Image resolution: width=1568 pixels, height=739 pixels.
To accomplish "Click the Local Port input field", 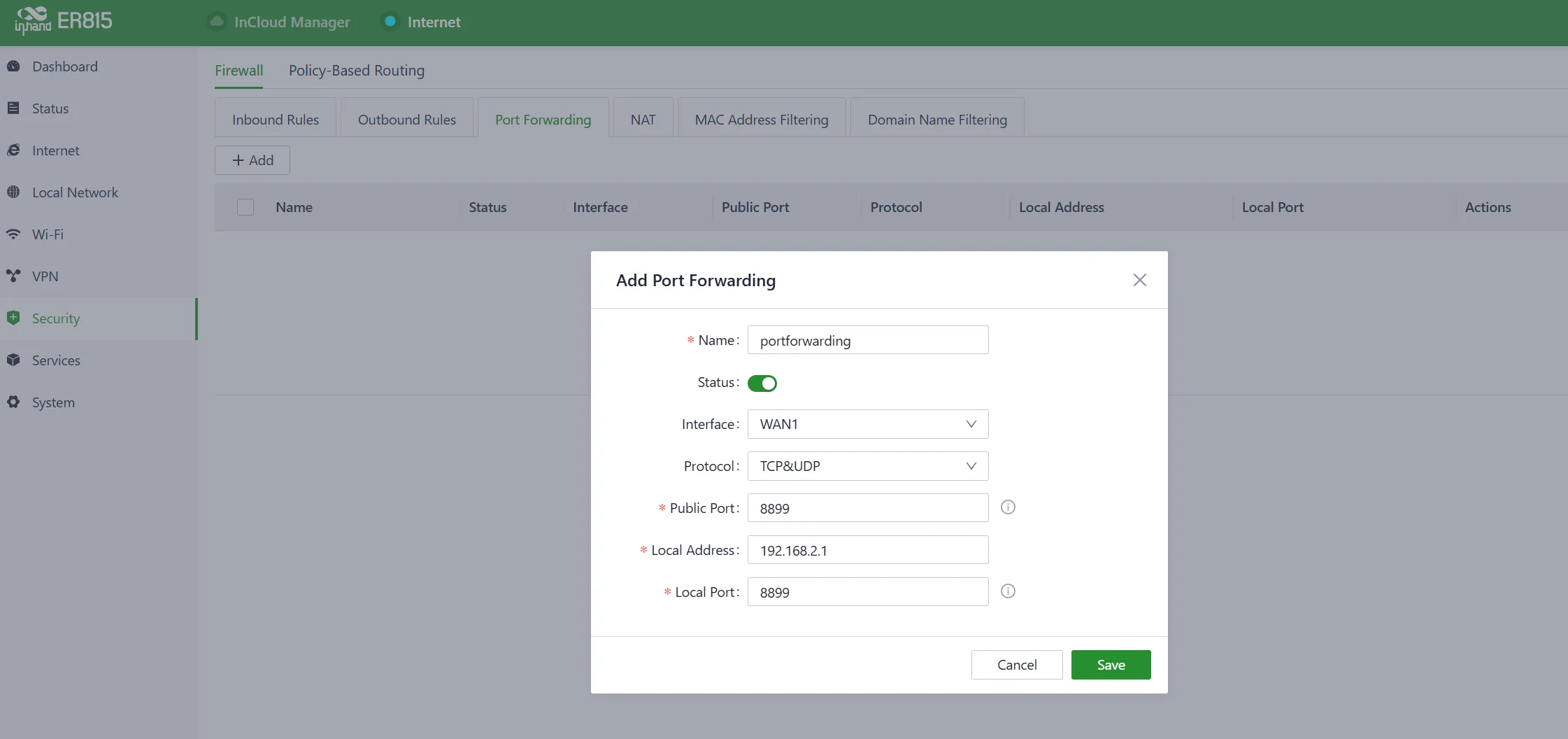I will tap(868, 592).
